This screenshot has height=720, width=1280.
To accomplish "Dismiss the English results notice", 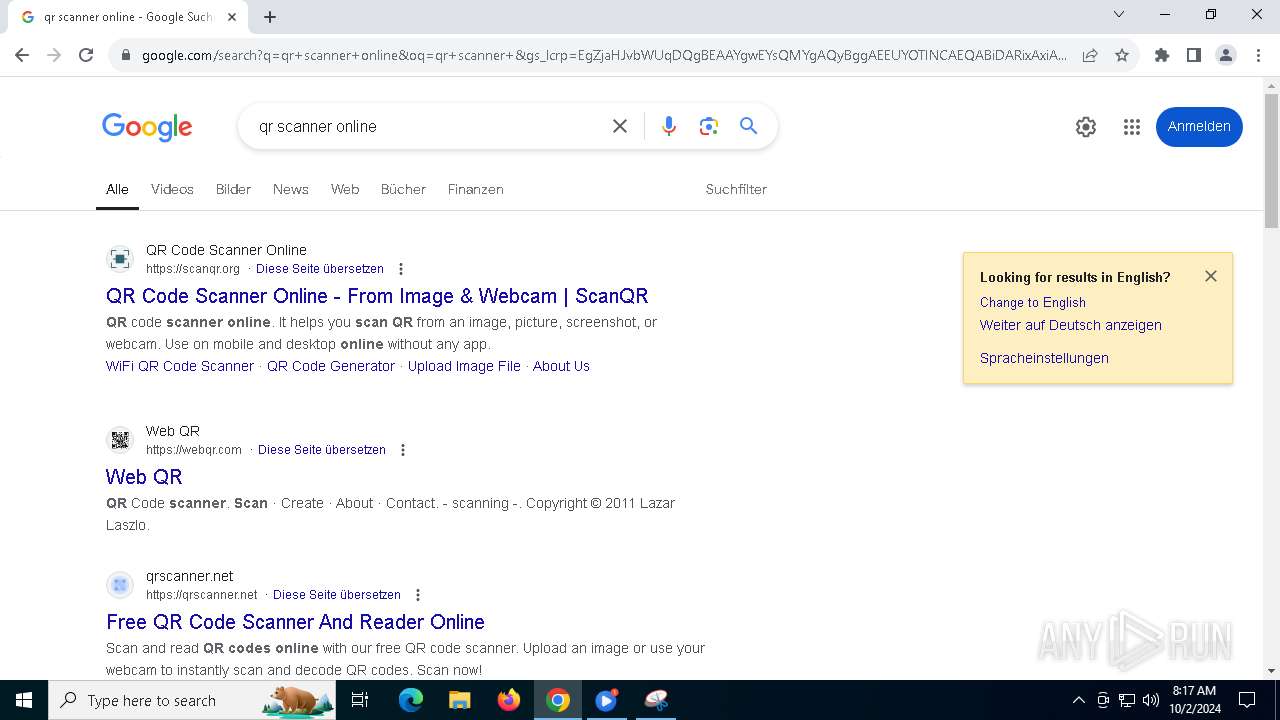I will [1211, 276].
